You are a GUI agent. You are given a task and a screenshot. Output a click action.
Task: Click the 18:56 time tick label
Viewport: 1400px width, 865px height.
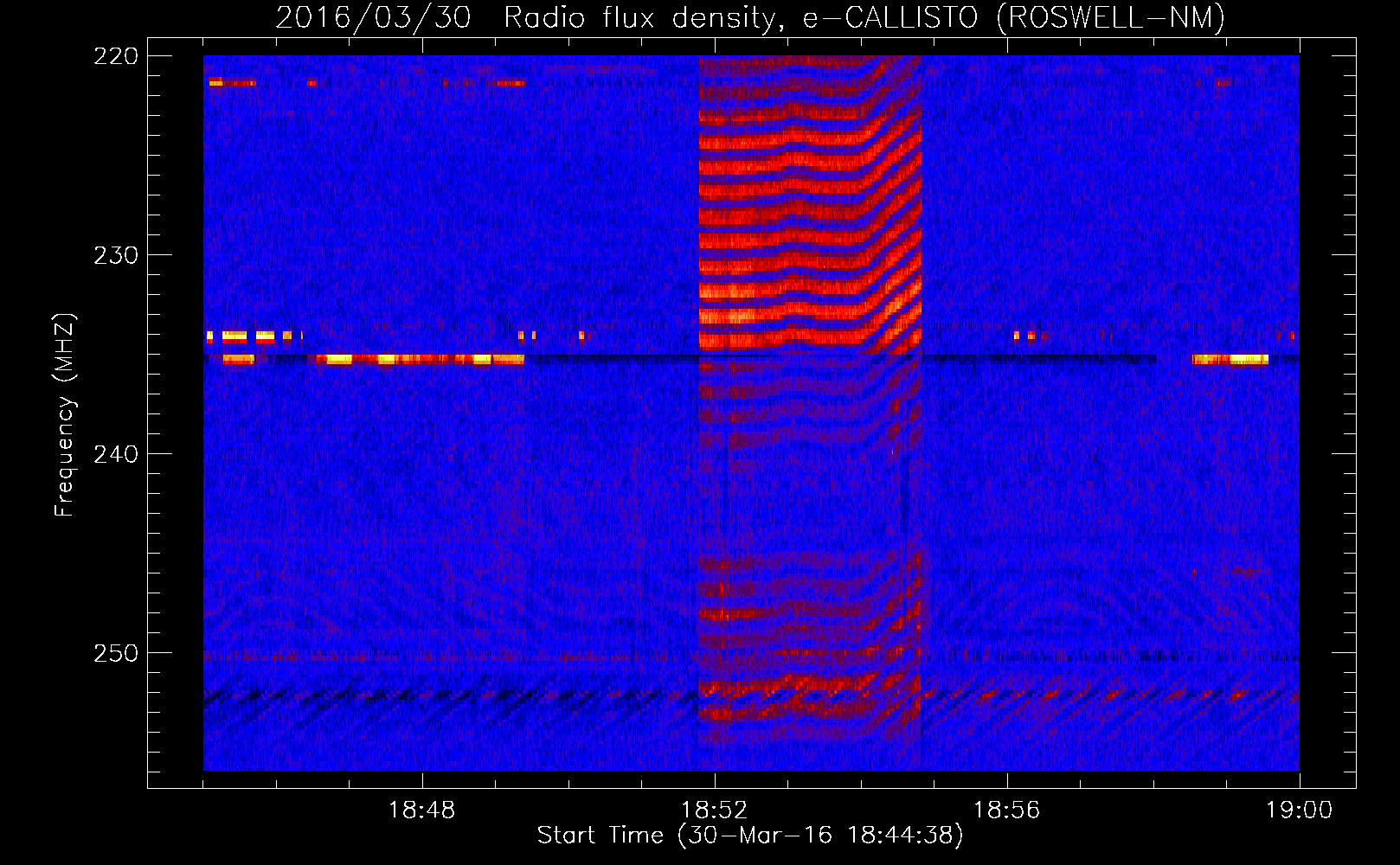pyautogui.click(x=1007, y=811)
